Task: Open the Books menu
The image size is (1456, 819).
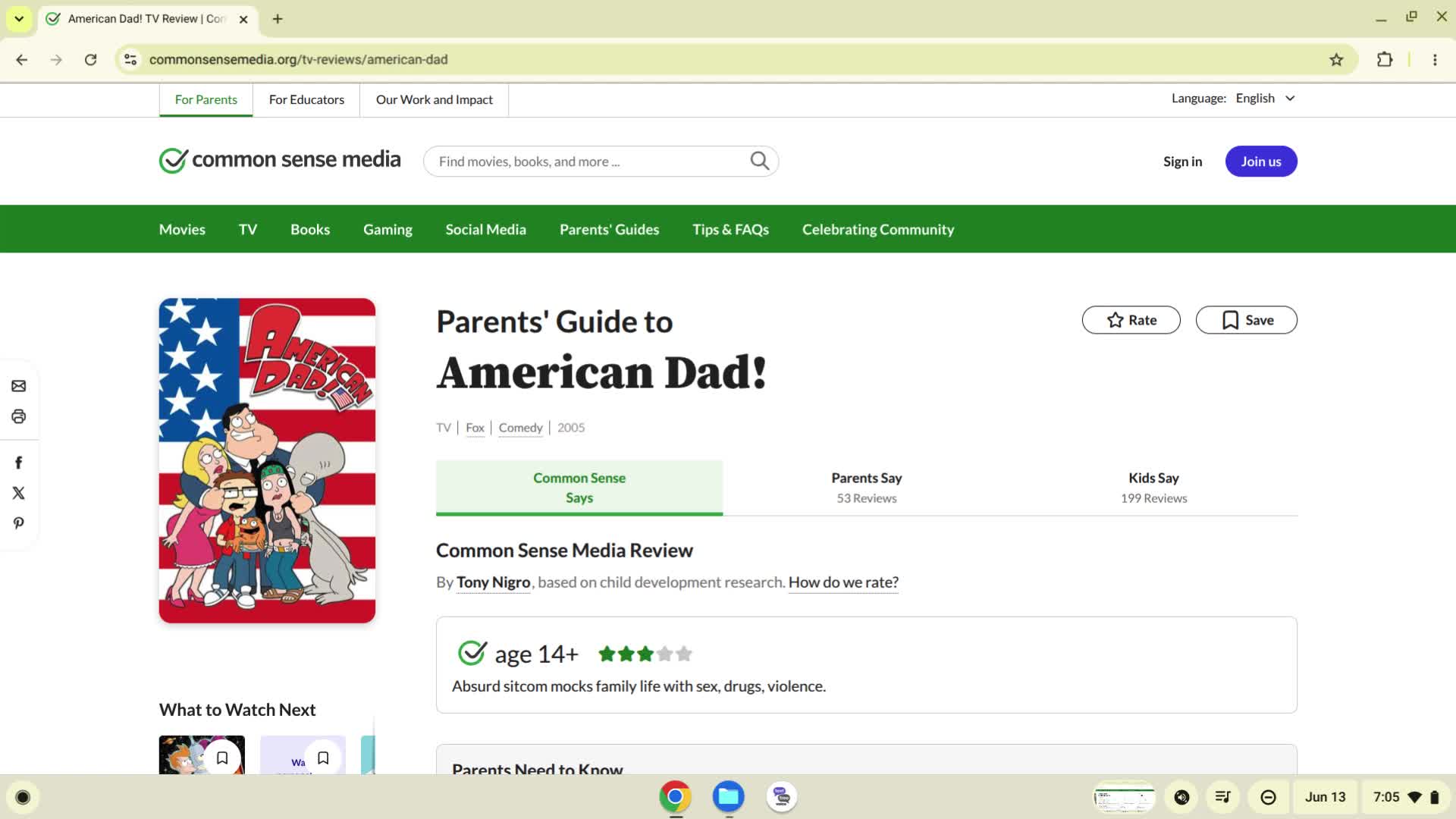Action: click(310, 229)
